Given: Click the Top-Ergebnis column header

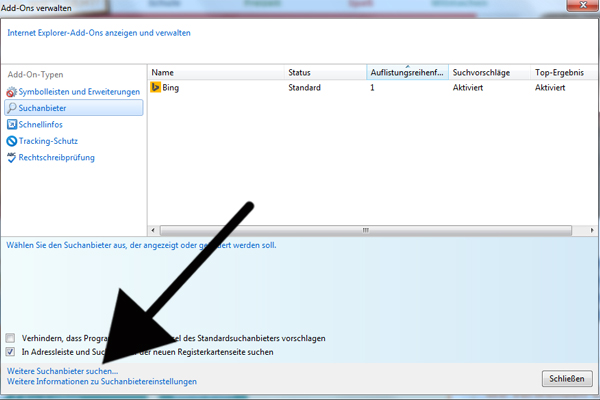Looking at the screenshot, I should 560,73.
